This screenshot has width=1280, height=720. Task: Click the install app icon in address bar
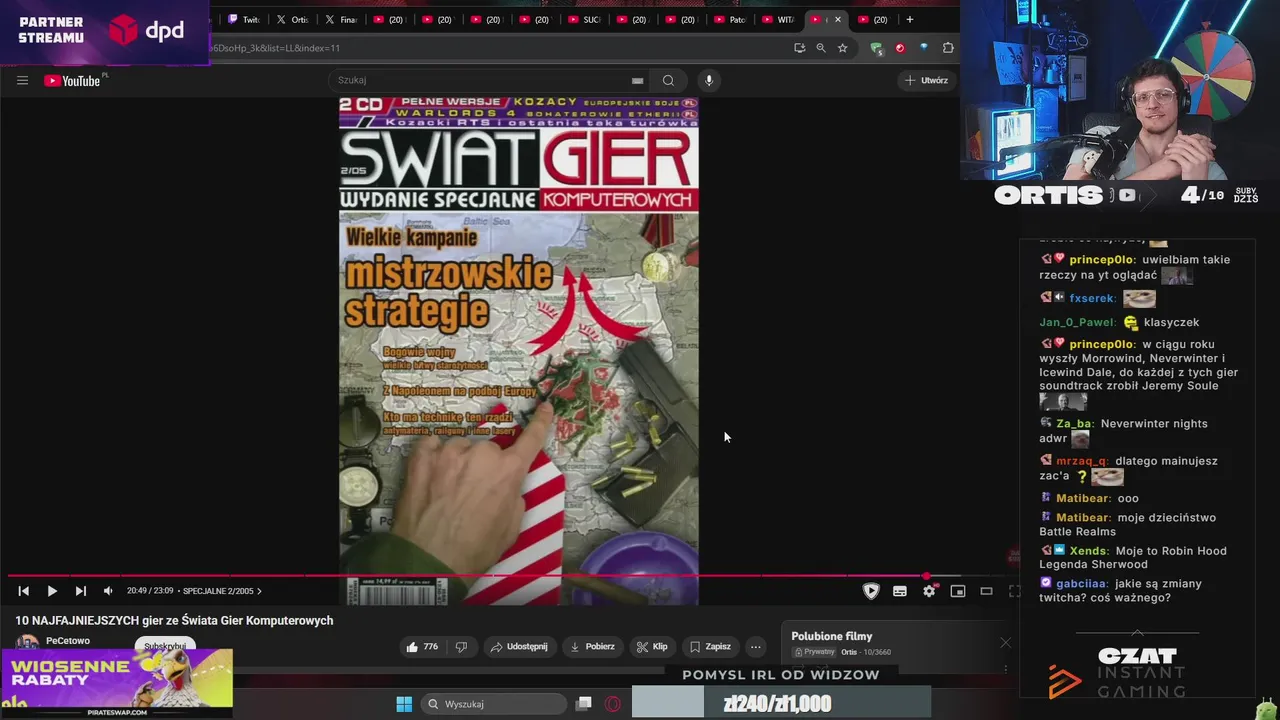799,48
